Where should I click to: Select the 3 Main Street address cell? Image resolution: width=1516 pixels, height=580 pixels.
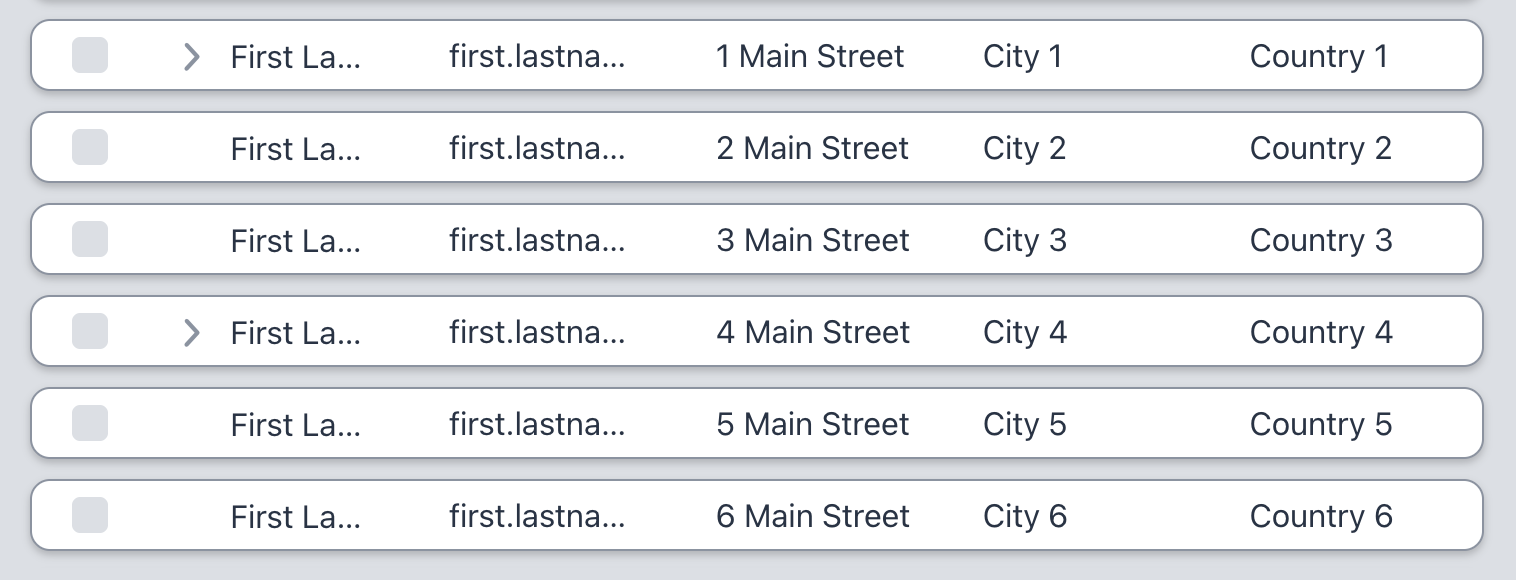coord(813,241)
